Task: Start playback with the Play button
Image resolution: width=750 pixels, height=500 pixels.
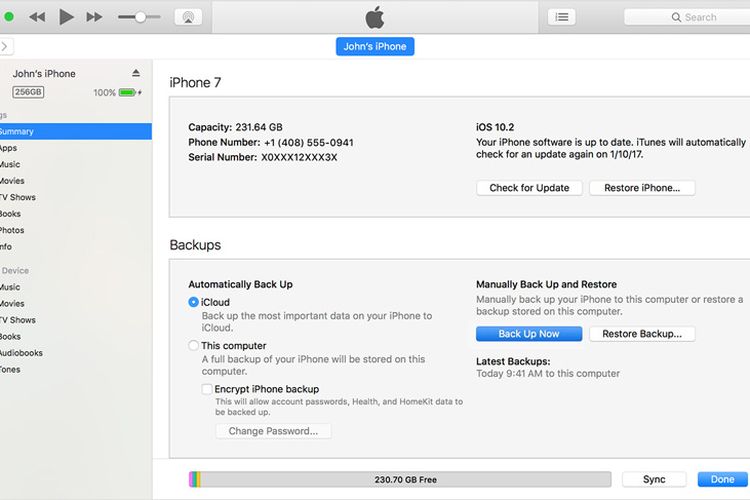Action: pos(66,17)
